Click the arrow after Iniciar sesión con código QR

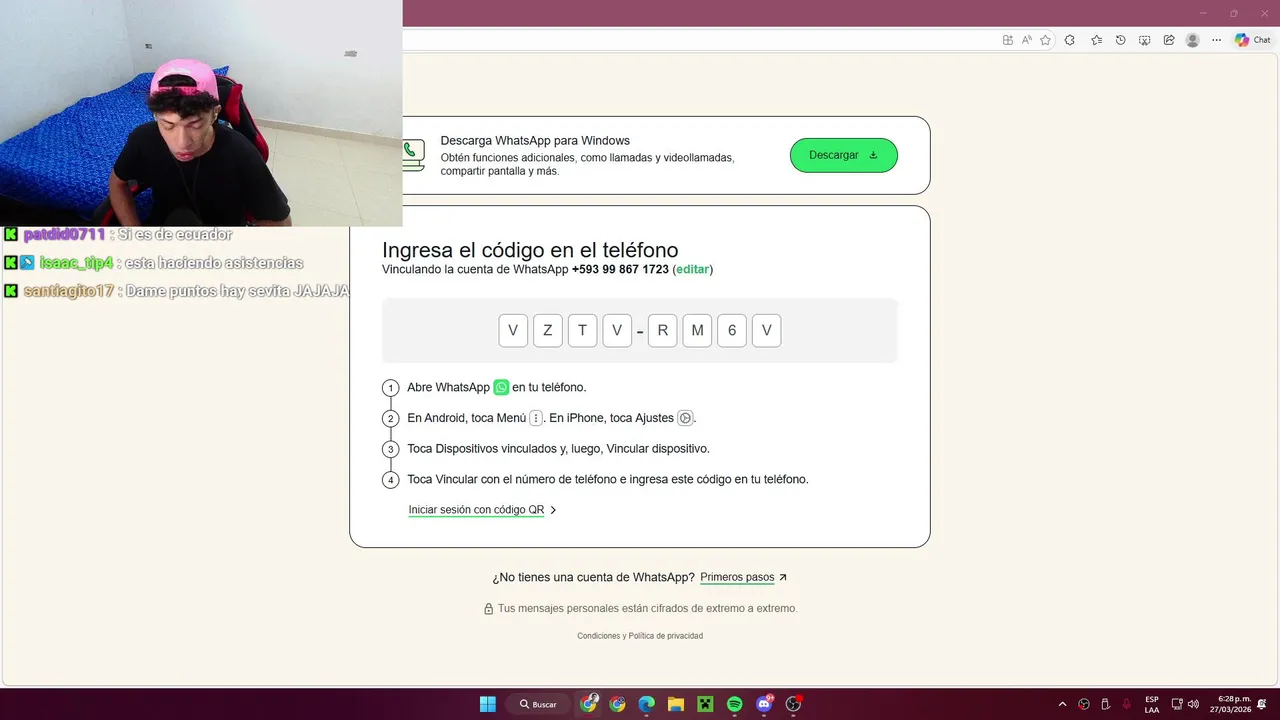pyautogui.click(x=553, y=510)
